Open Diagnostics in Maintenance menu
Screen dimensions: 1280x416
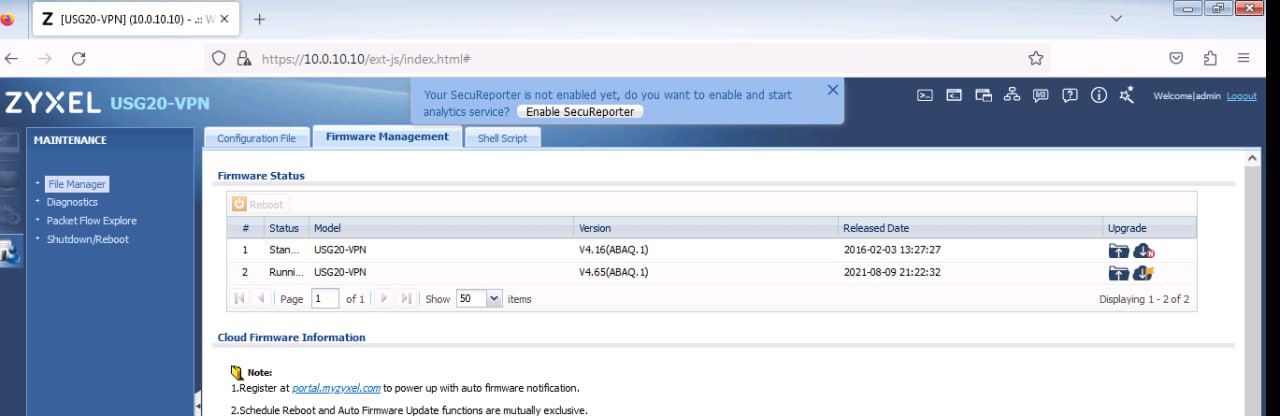(x=72, y=202)
